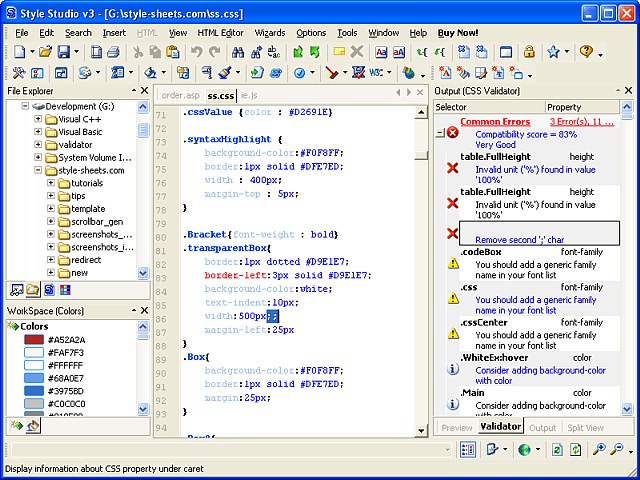Viewport: 640px width, 480px height.
Task: Collapse the Development (G:) drive node
Action: (x=25, y=106)
